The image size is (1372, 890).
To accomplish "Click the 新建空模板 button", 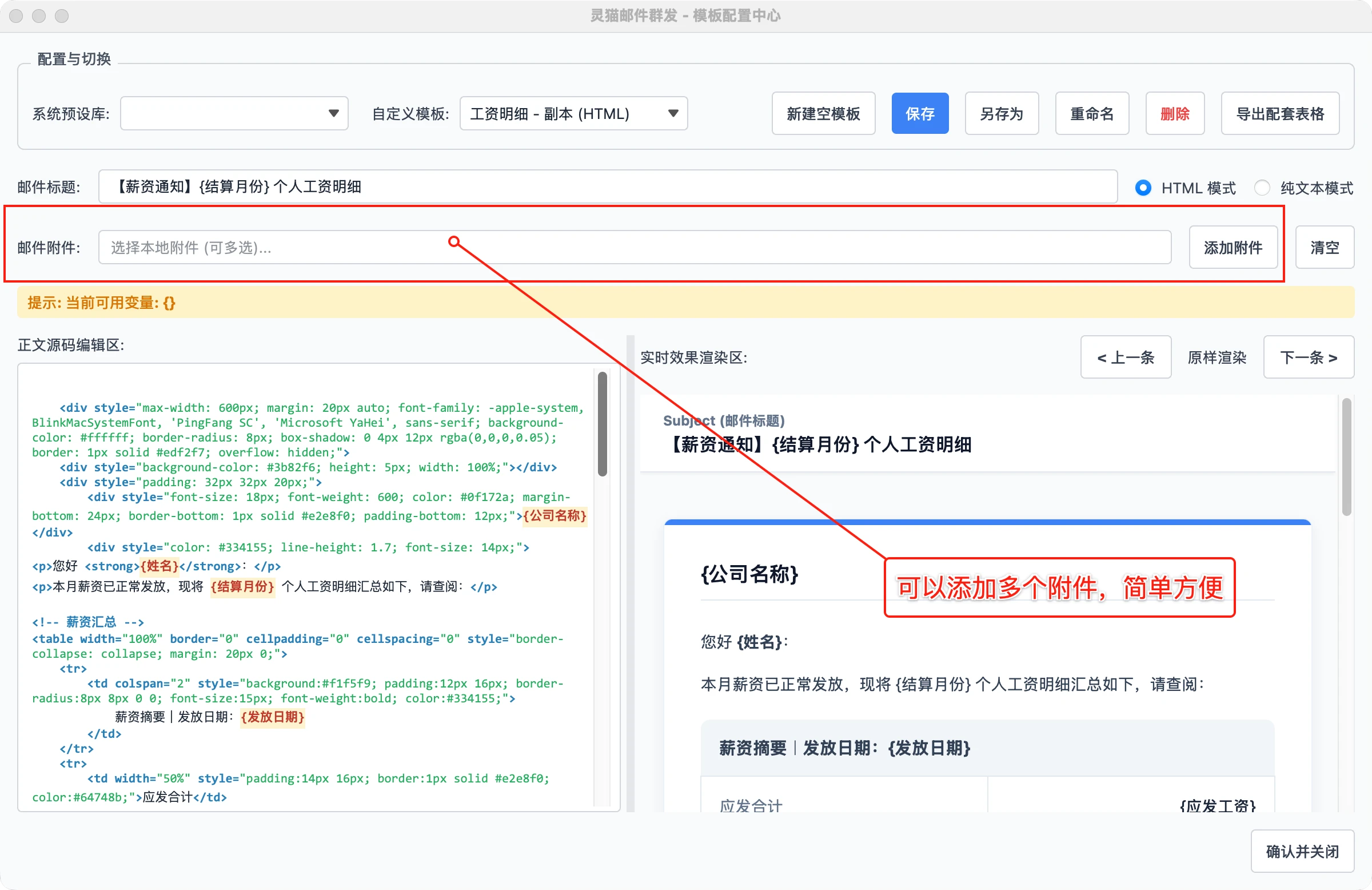I will point(823,114).
